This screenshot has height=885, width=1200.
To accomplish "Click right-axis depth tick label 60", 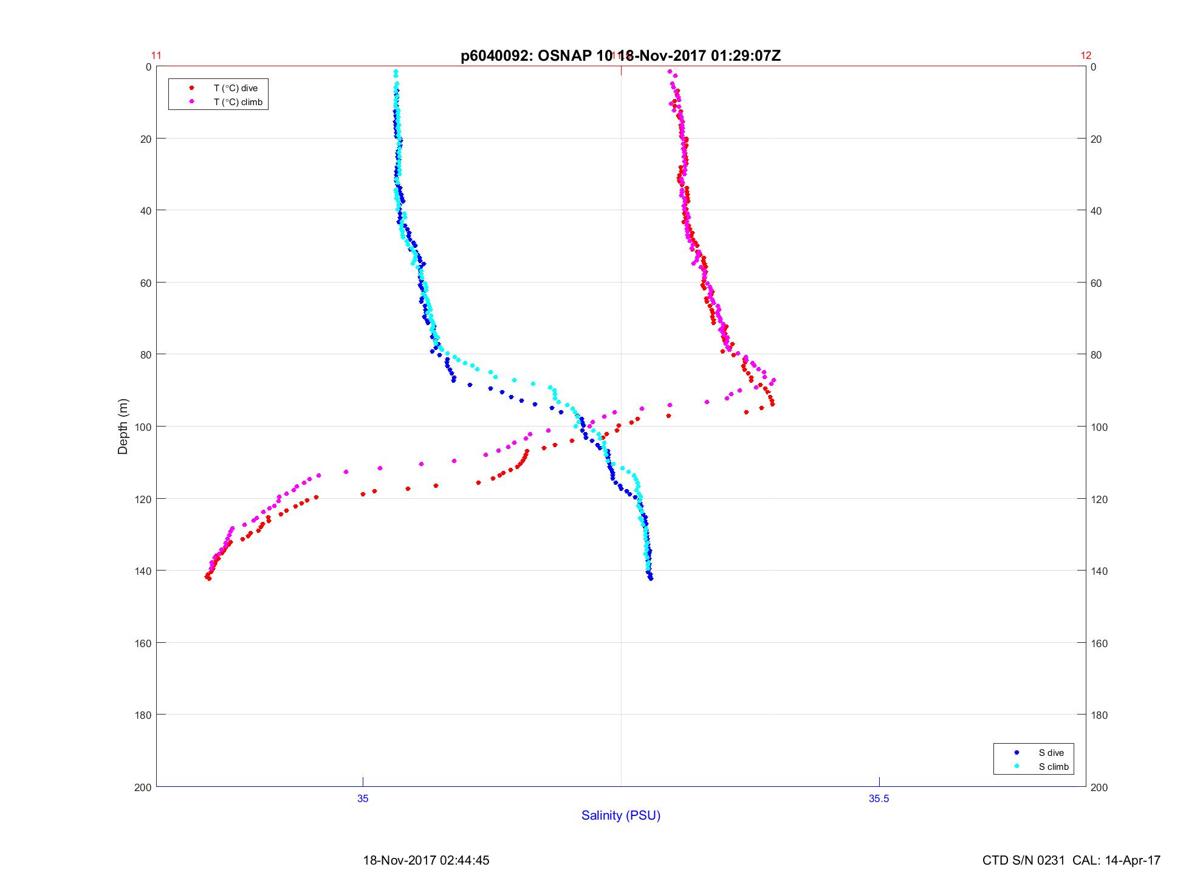I will tap(1097, 283).
